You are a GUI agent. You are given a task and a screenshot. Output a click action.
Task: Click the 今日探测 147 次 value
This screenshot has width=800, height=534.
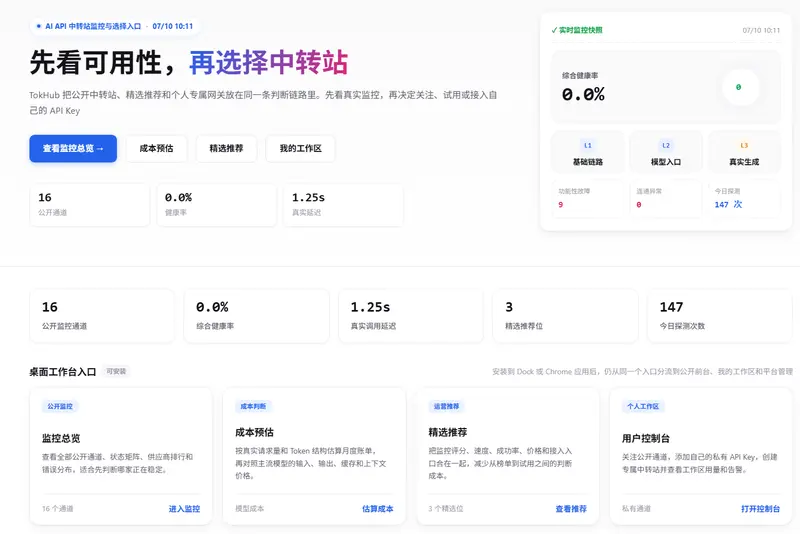728,205
